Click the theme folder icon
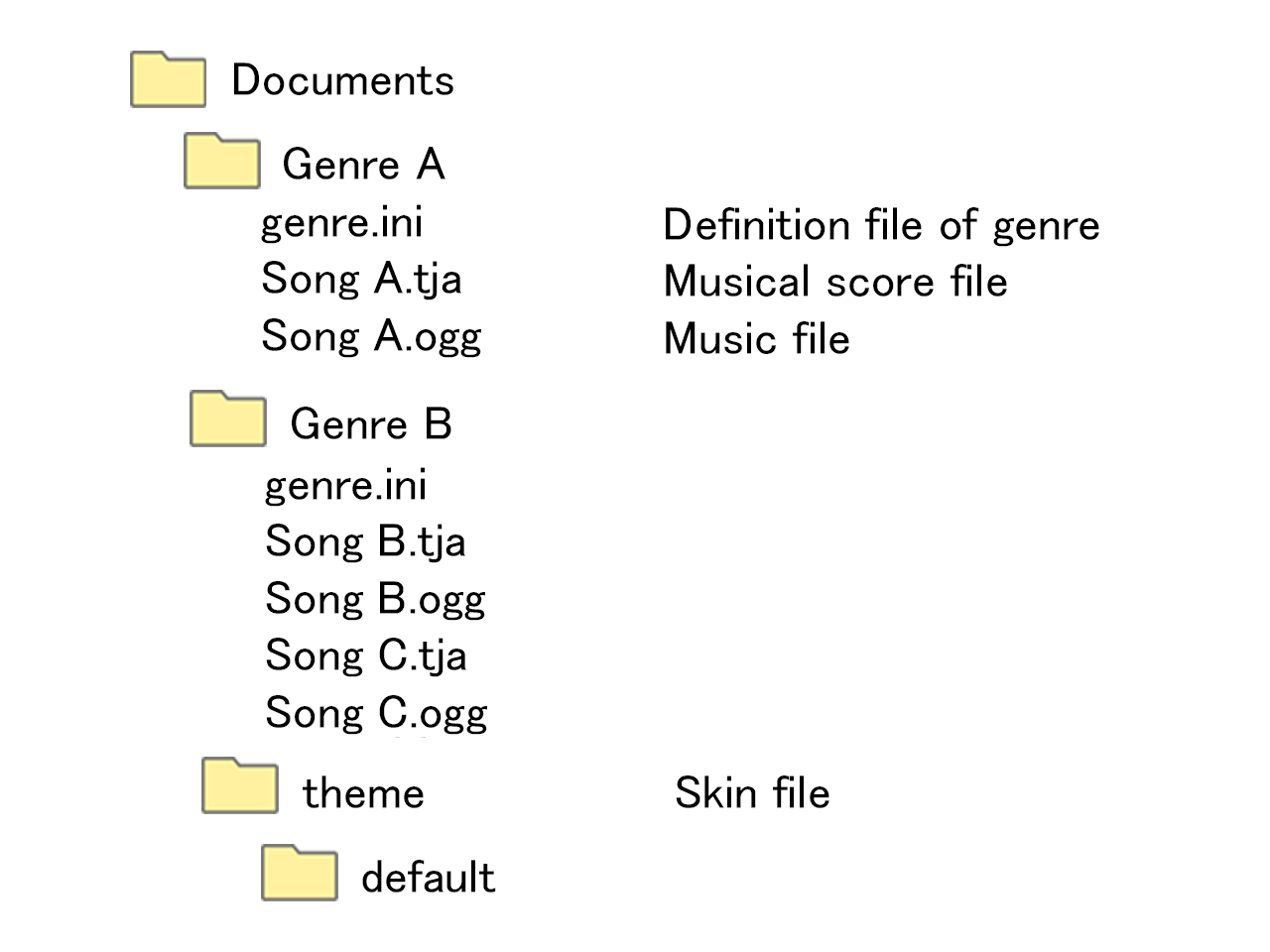Viewport: 1270px width, 952px height. click(239, 786)
